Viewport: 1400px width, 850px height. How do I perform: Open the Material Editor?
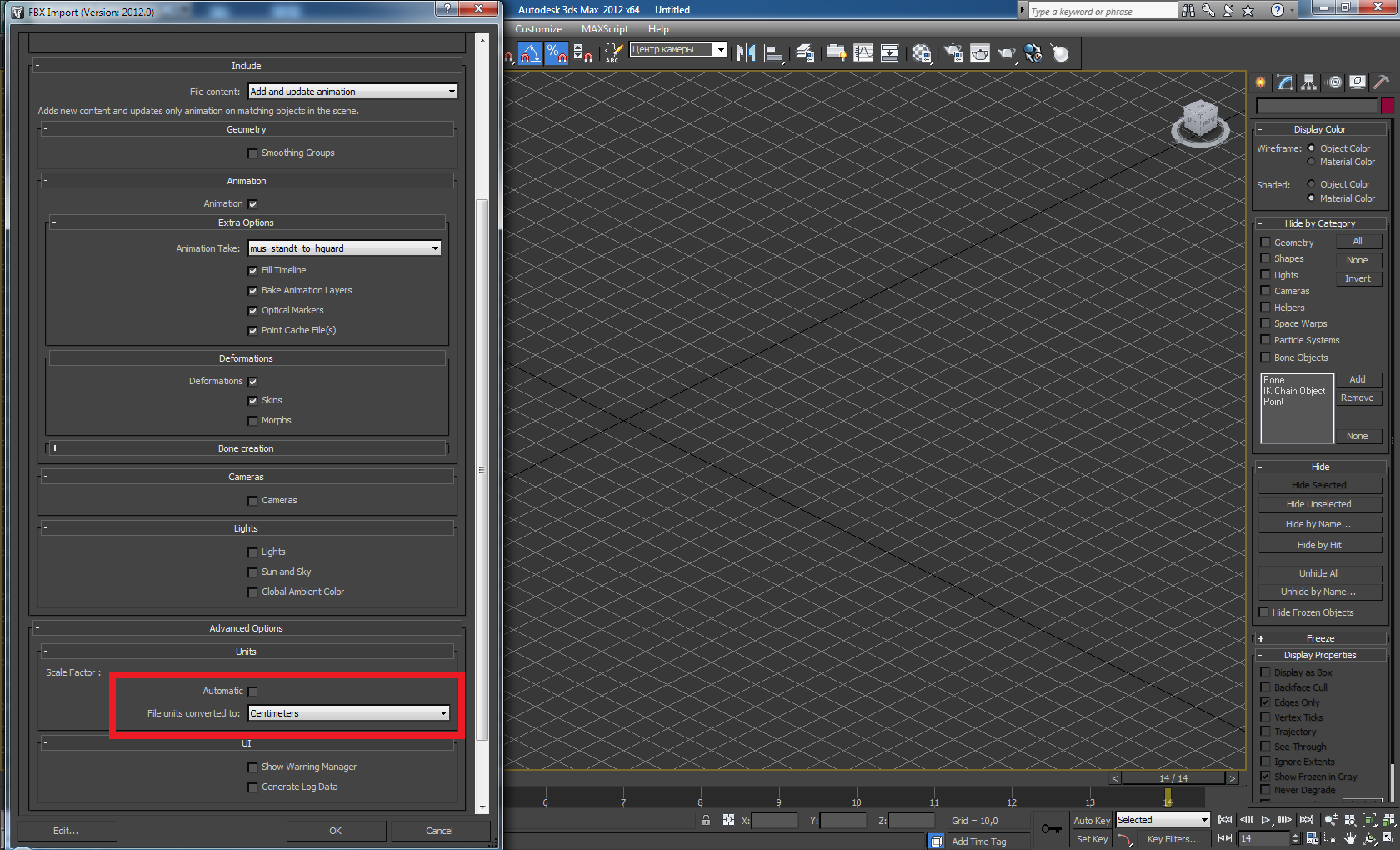(922, 53)
